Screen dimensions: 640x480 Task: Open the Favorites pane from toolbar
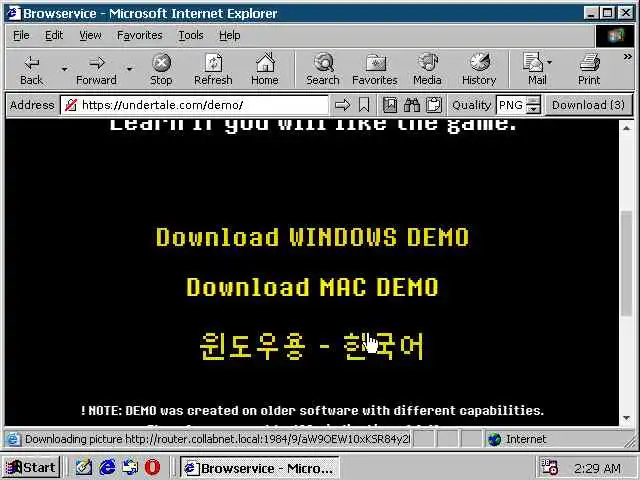375,69
